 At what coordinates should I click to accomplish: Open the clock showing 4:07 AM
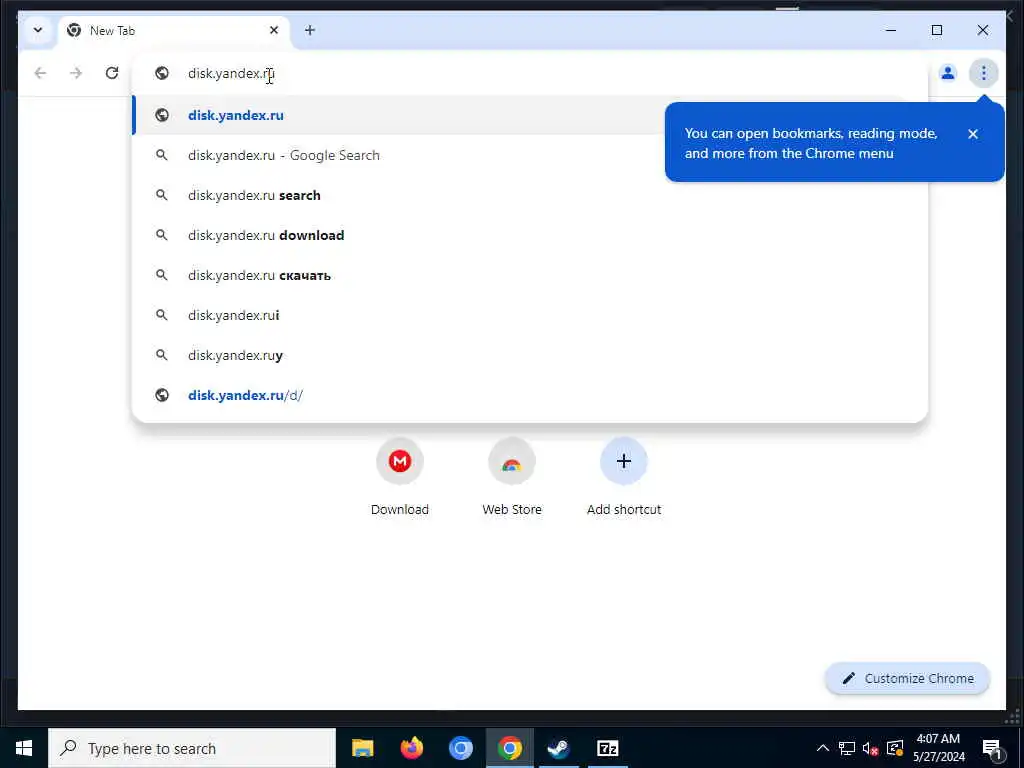tap(938, 748)
